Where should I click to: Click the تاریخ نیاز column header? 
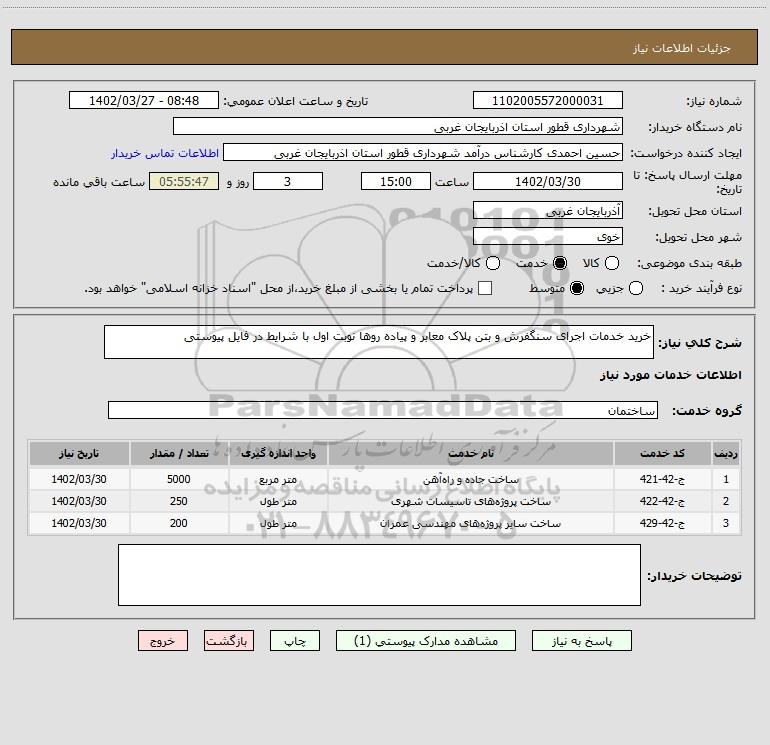click(79, 453)
